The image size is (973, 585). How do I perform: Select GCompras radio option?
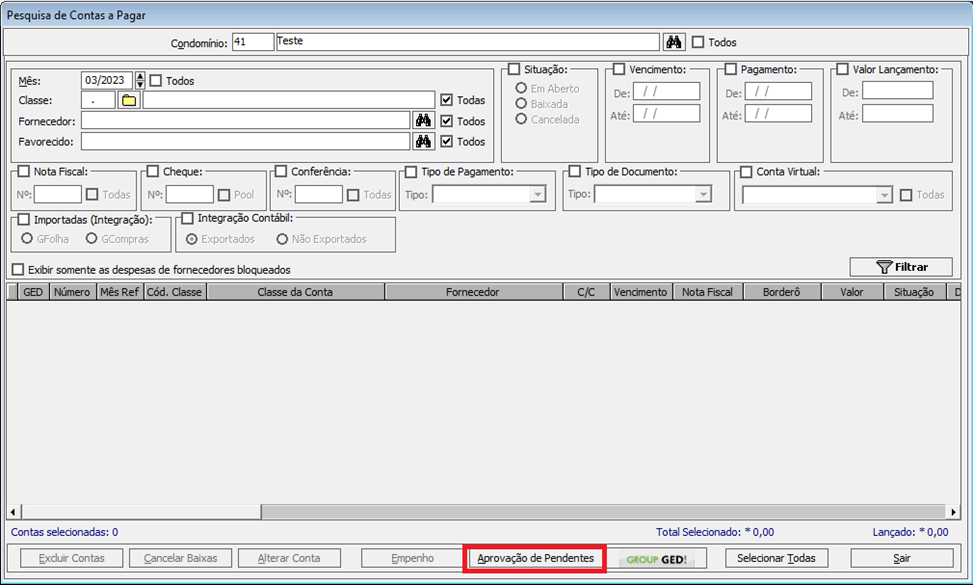91,238
